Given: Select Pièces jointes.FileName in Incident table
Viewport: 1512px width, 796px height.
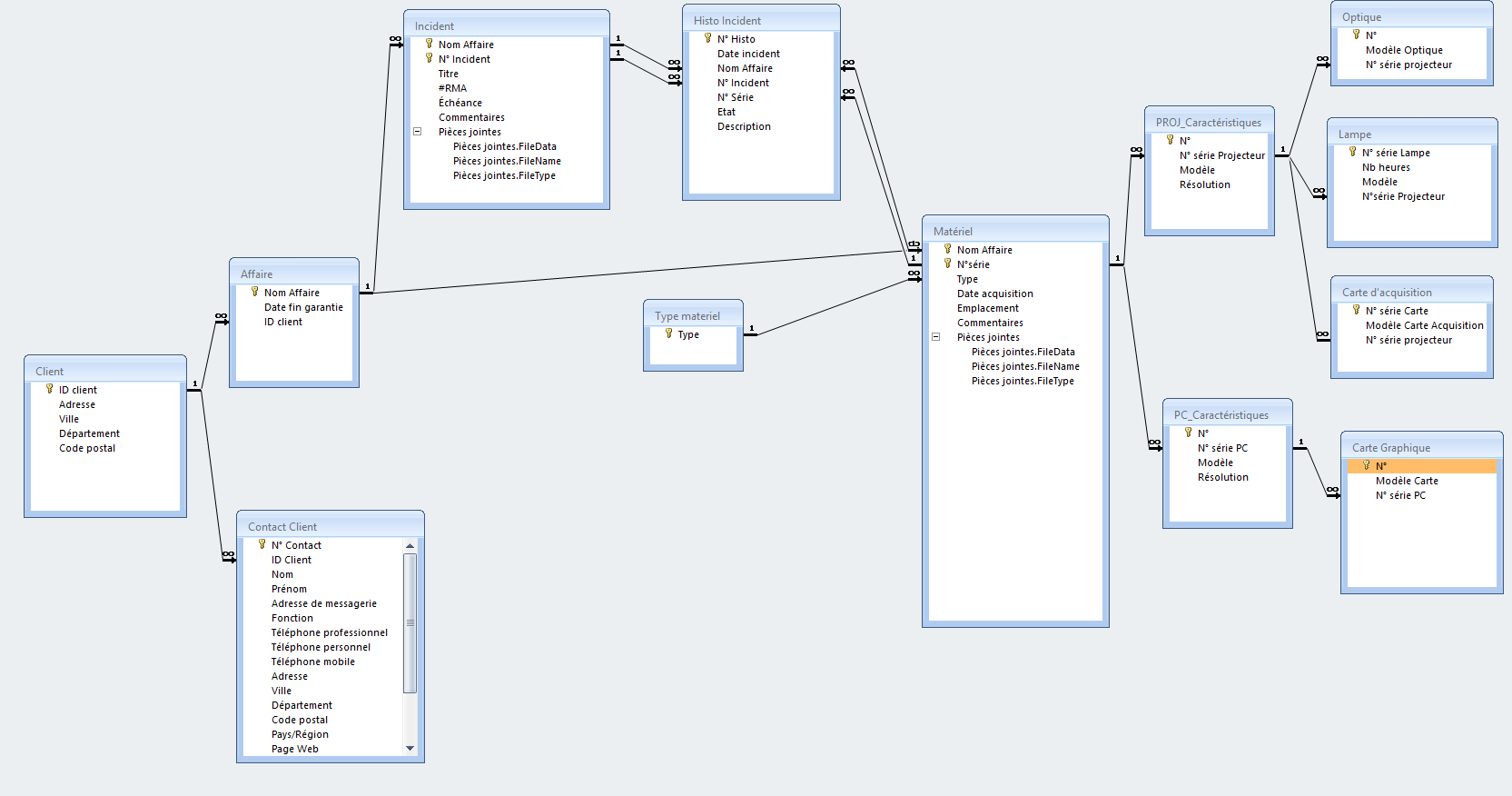Looking at the screenshot, I should (507, 161).
